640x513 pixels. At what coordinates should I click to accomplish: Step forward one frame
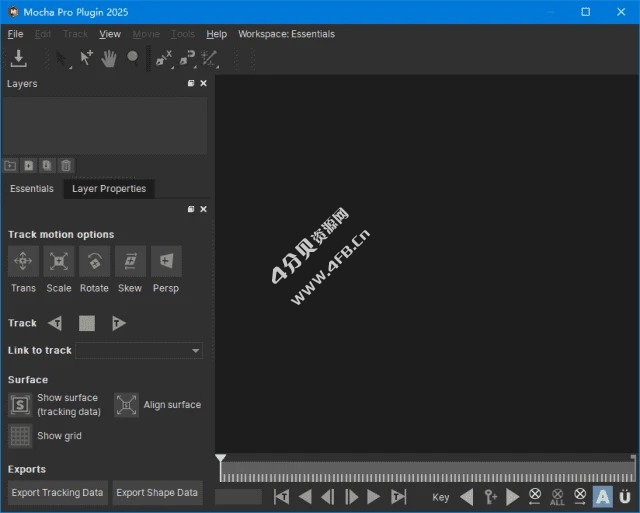click(351, 497)
